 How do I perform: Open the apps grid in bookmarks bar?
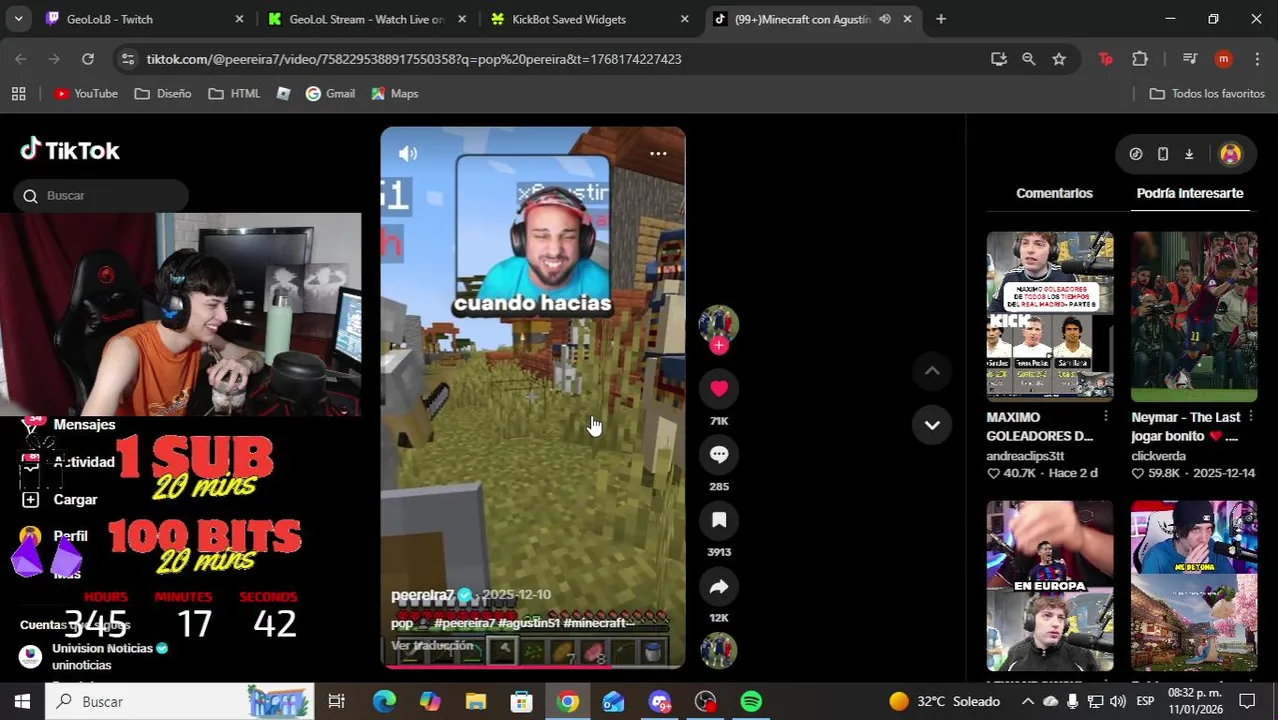coord(18,93)
